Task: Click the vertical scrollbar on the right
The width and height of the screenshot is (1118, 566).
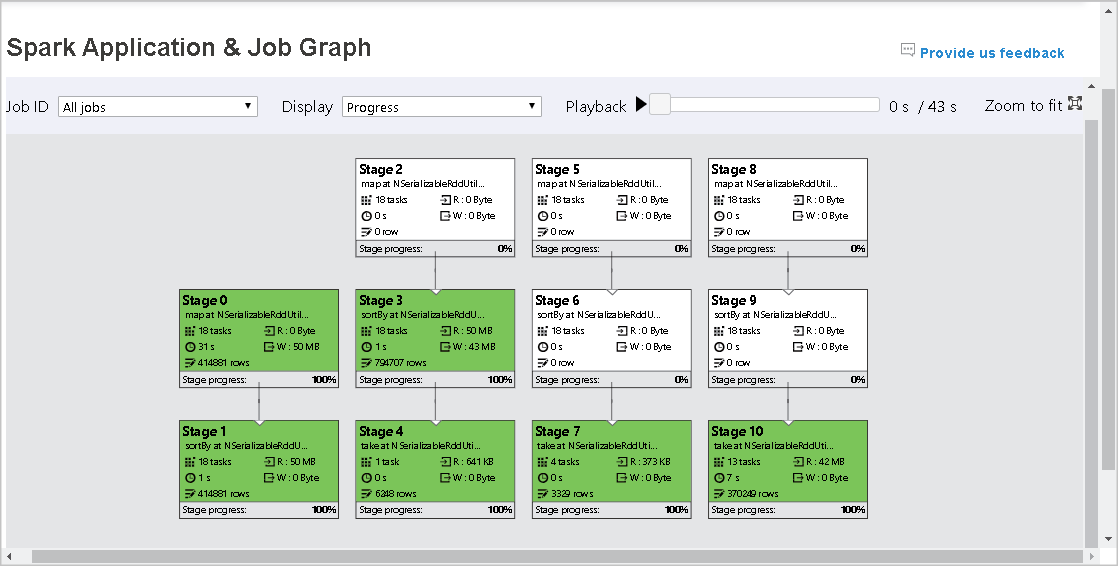Action: click(1107, 280)
